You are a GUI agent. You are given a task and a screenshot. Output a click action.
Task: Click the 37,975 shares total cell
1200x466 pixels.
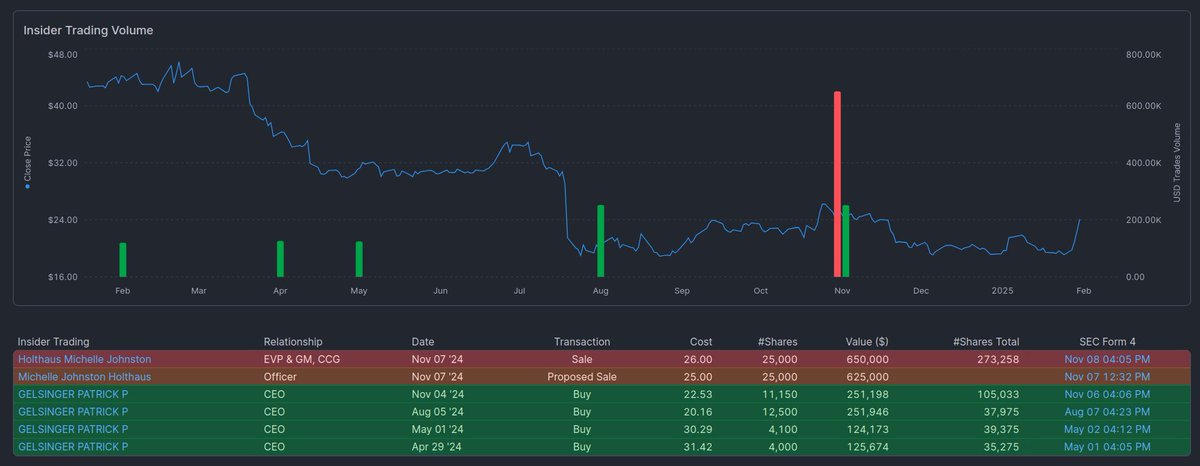(1002, 412)
